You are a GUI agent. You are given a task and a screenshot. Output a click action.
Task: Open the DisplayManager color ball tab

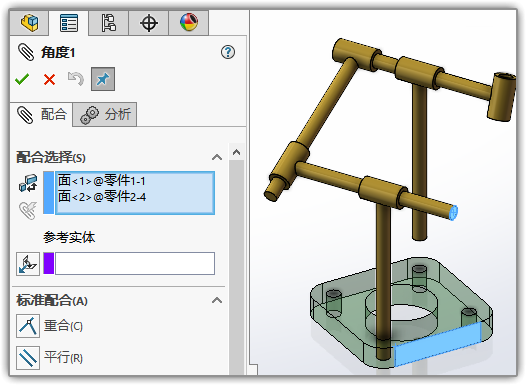click(189, 23)
